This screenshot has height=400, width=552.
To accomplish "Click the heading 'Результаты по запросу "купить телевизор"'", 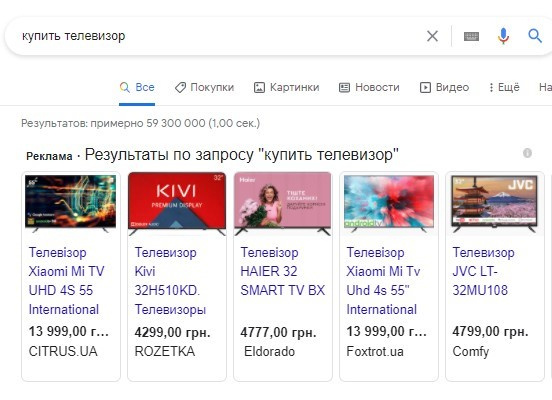I will [x=242, y=155].
